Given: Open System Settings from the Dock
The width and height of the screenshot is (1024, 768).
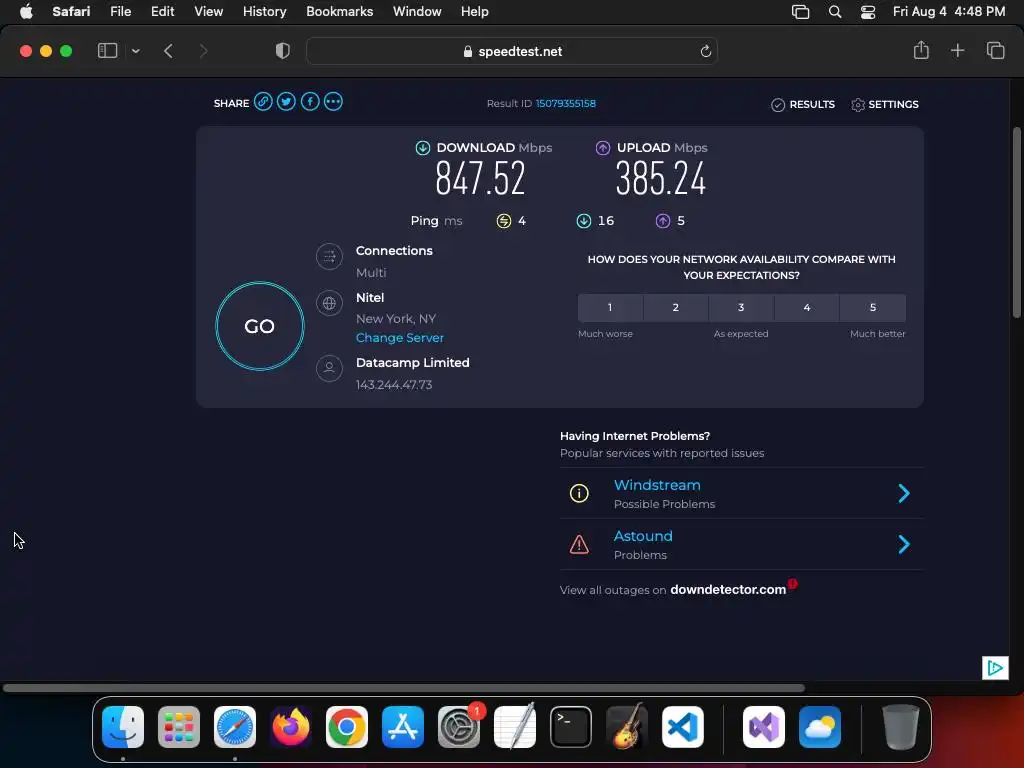Looking at the screenshot, I should point(459,727).
